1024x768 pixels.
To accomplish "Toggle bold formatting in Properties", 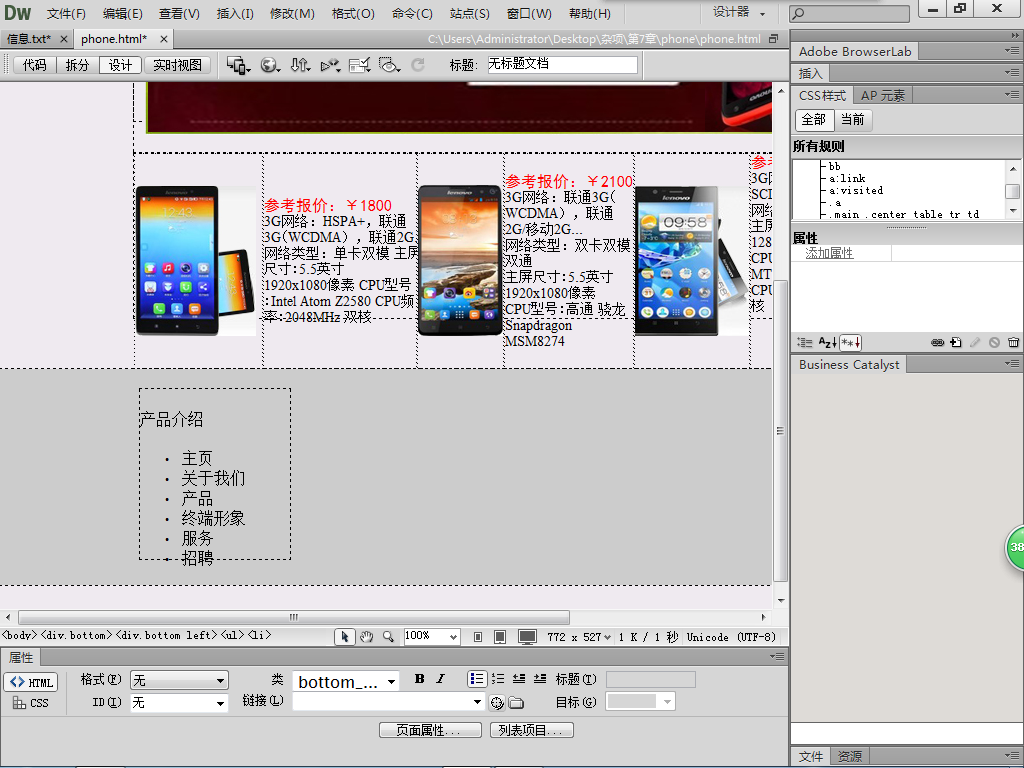I will [x=419, y=679].
